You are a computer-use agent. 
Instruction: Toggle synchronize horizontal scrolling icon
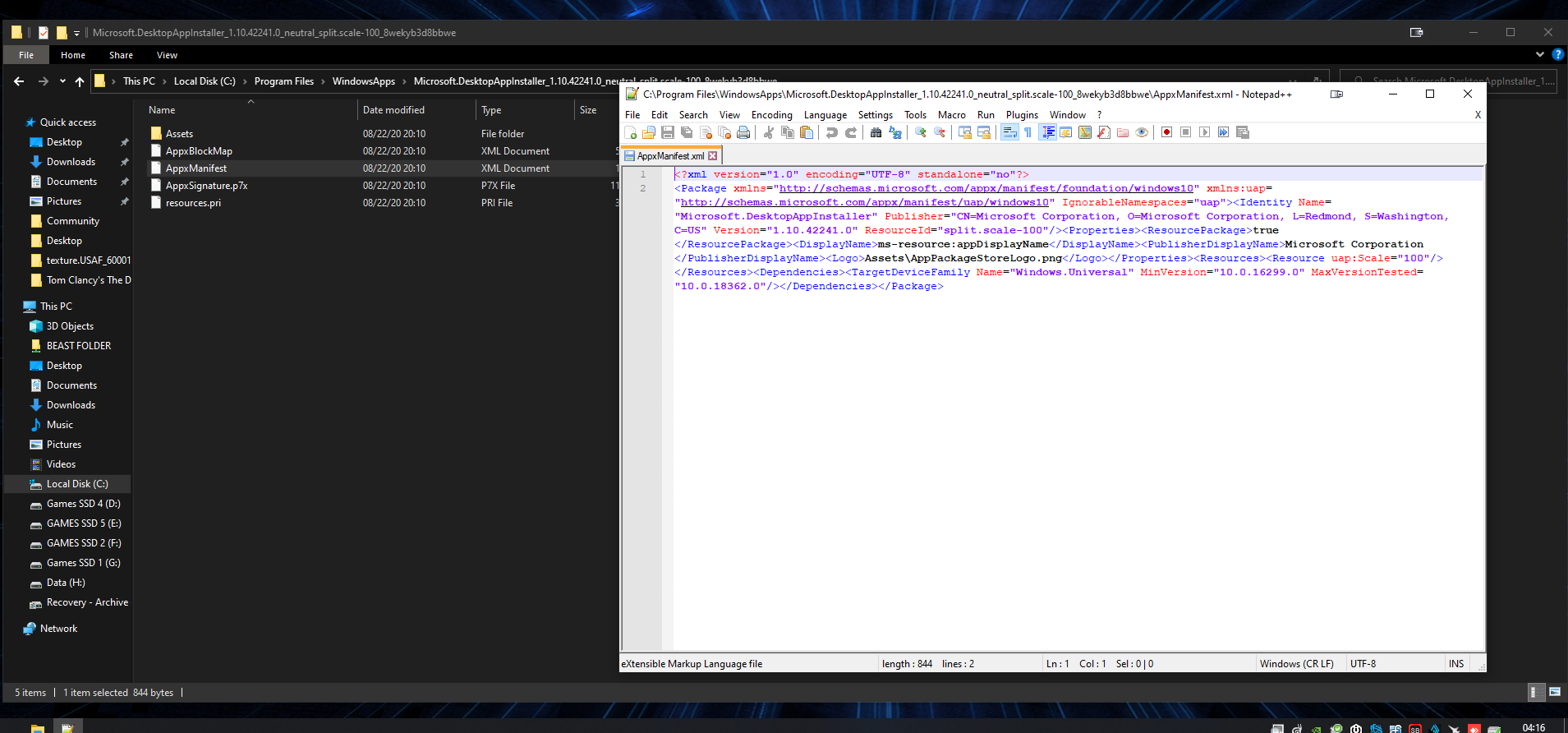[x=984, y=132]
